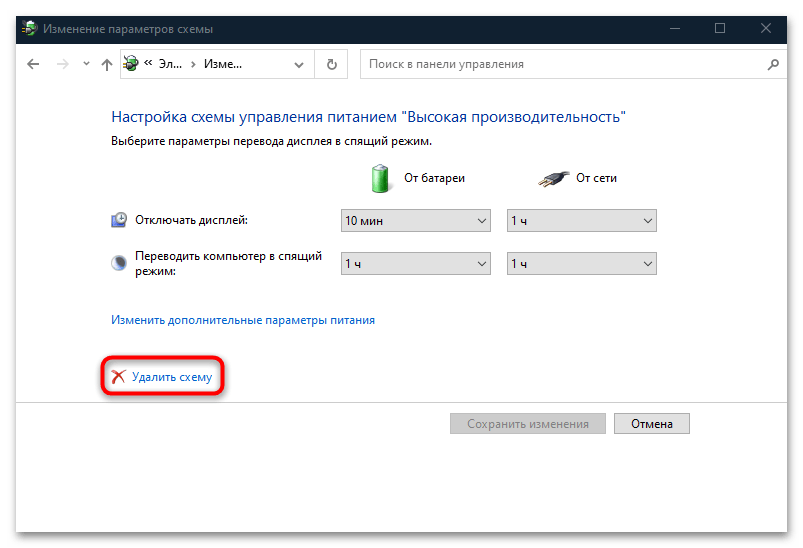Screen dimensions: 803x548
Task: Select the "Изме..." breadcrumb item
Action: tap(223, 64)
